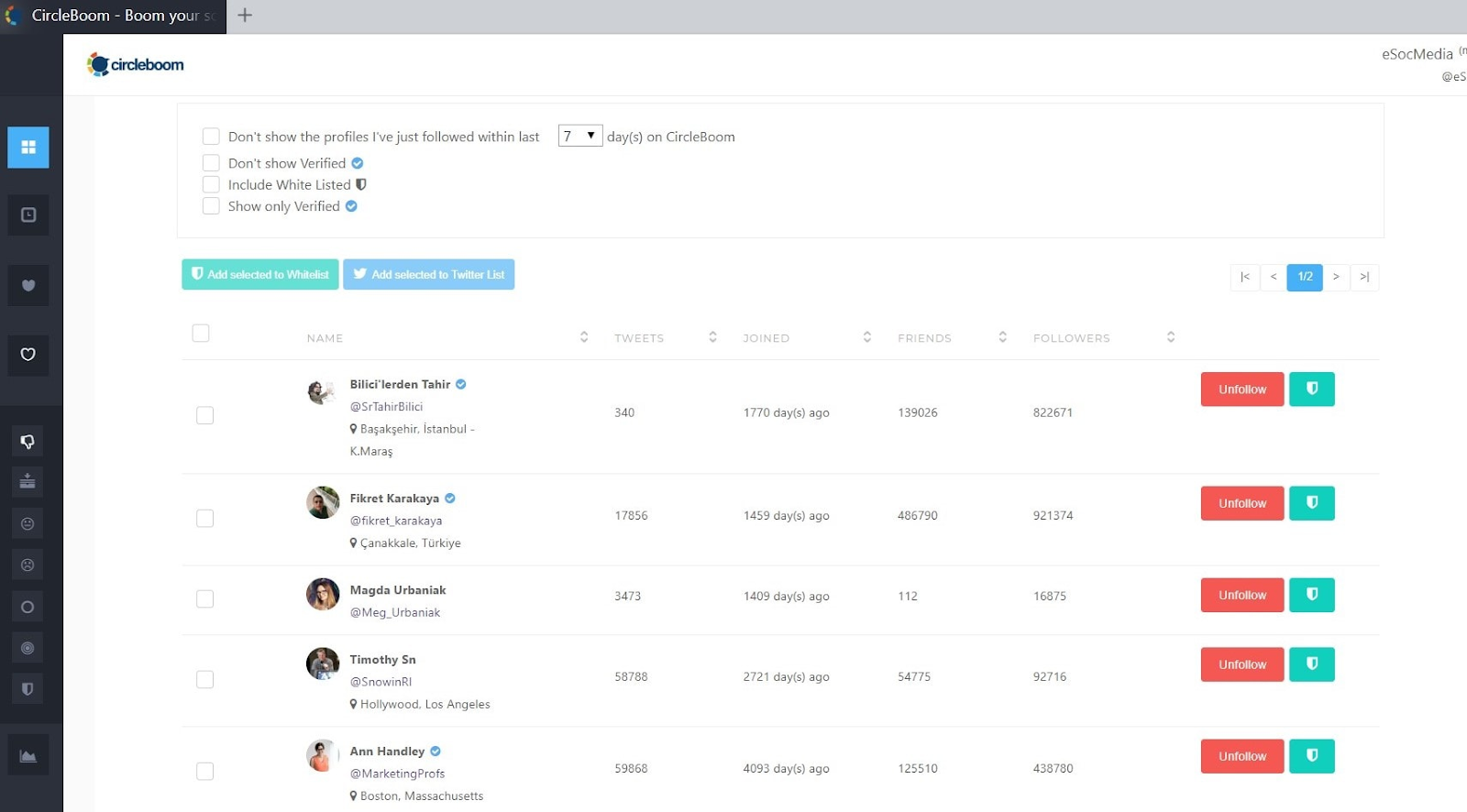Viewport: 1467px width, 812px height.
Task: Unfollow Ann Handley
Action: (1242, 756)
